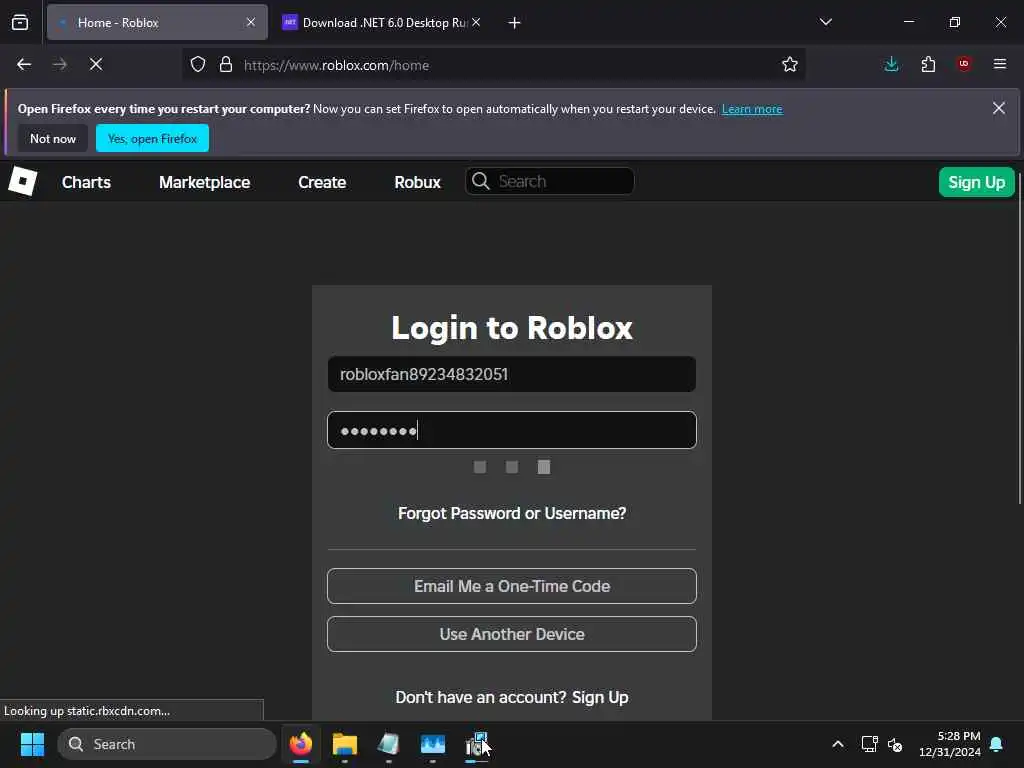This screenshot has height=768, width=1024.
Task: Bookmark this page with the star icon
Action: [x=790, y=65]
